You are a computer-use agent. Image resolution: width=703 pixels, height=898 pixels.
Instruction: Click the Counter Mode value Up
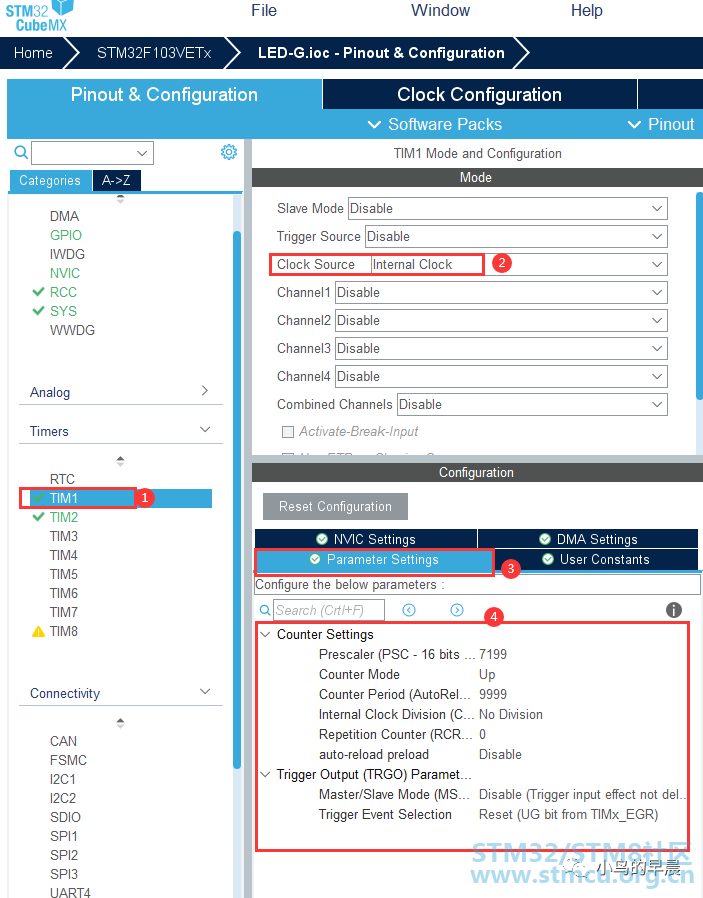click(487, 675)
